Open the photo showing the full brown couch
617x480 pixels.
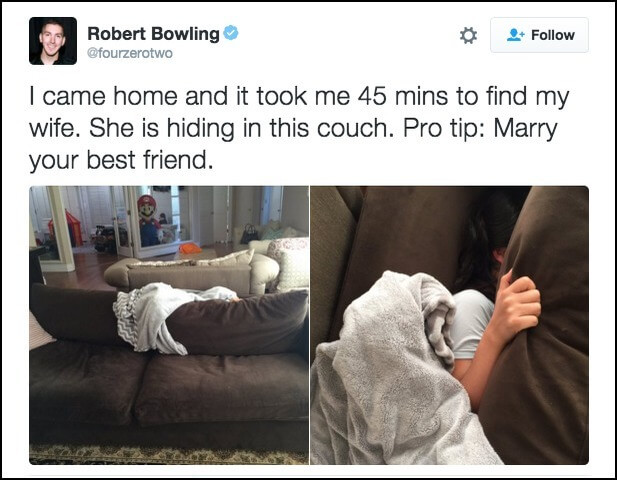click(x=169, y=325)
